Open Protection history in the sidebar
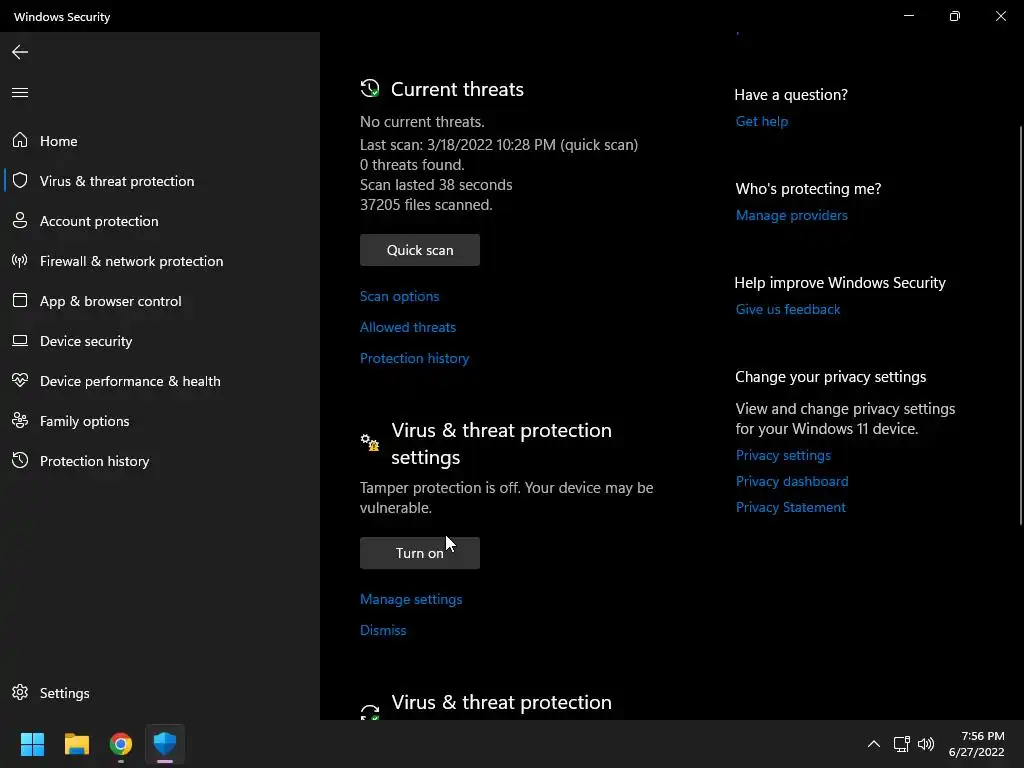 pos(160,461)
